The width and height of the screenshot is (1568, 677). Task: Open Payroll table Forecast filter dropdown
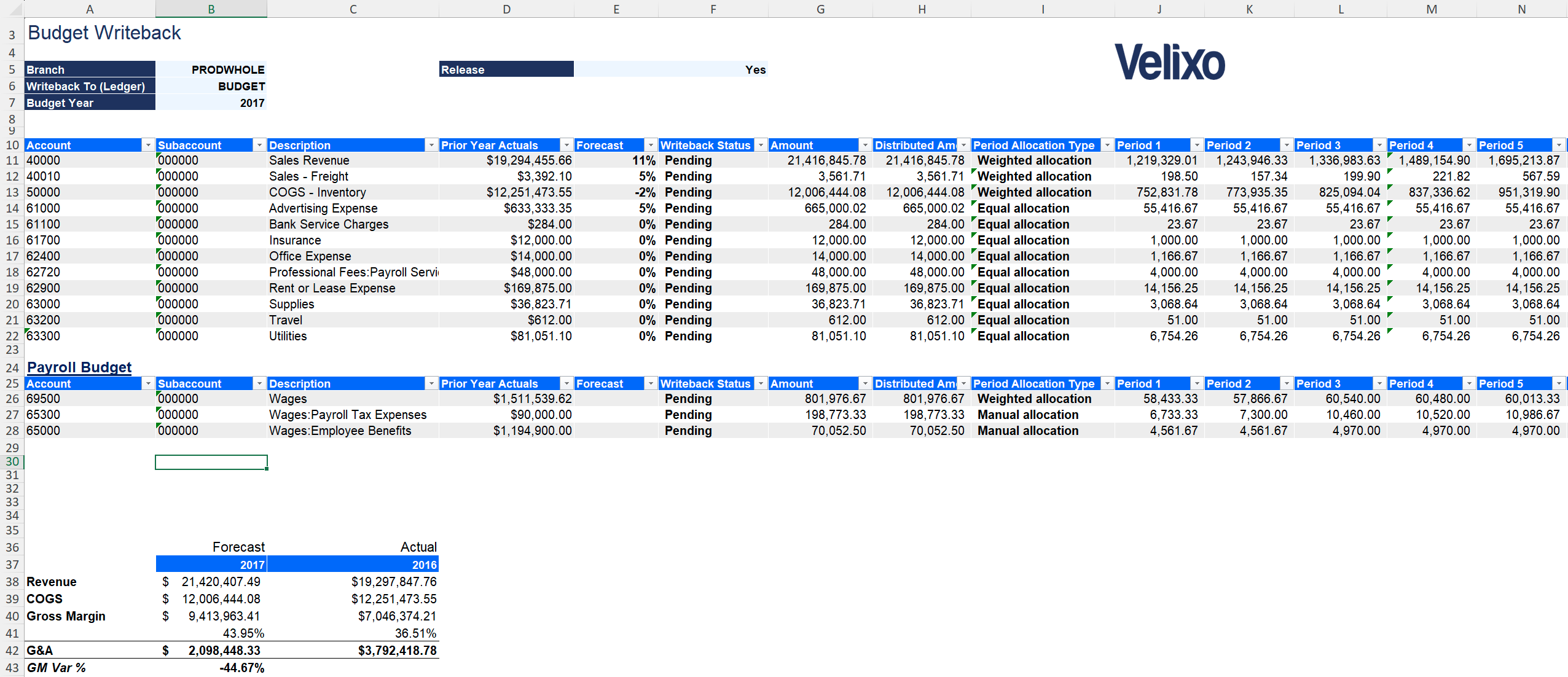[x=651, y=383]
